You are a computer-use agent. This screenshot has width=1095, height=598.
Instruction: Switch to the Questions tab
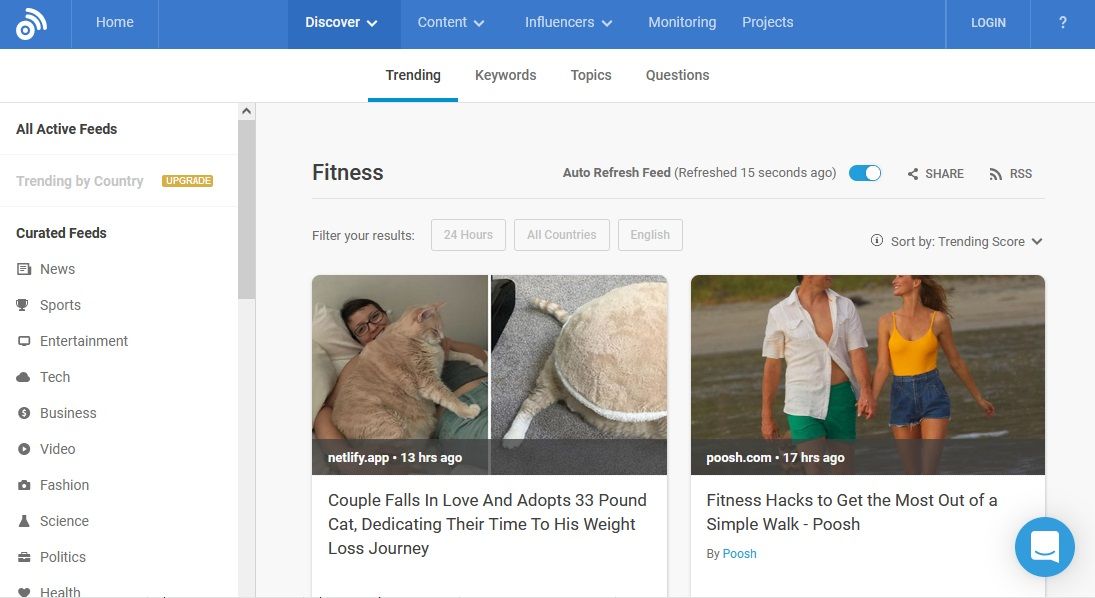pos(677,75)
